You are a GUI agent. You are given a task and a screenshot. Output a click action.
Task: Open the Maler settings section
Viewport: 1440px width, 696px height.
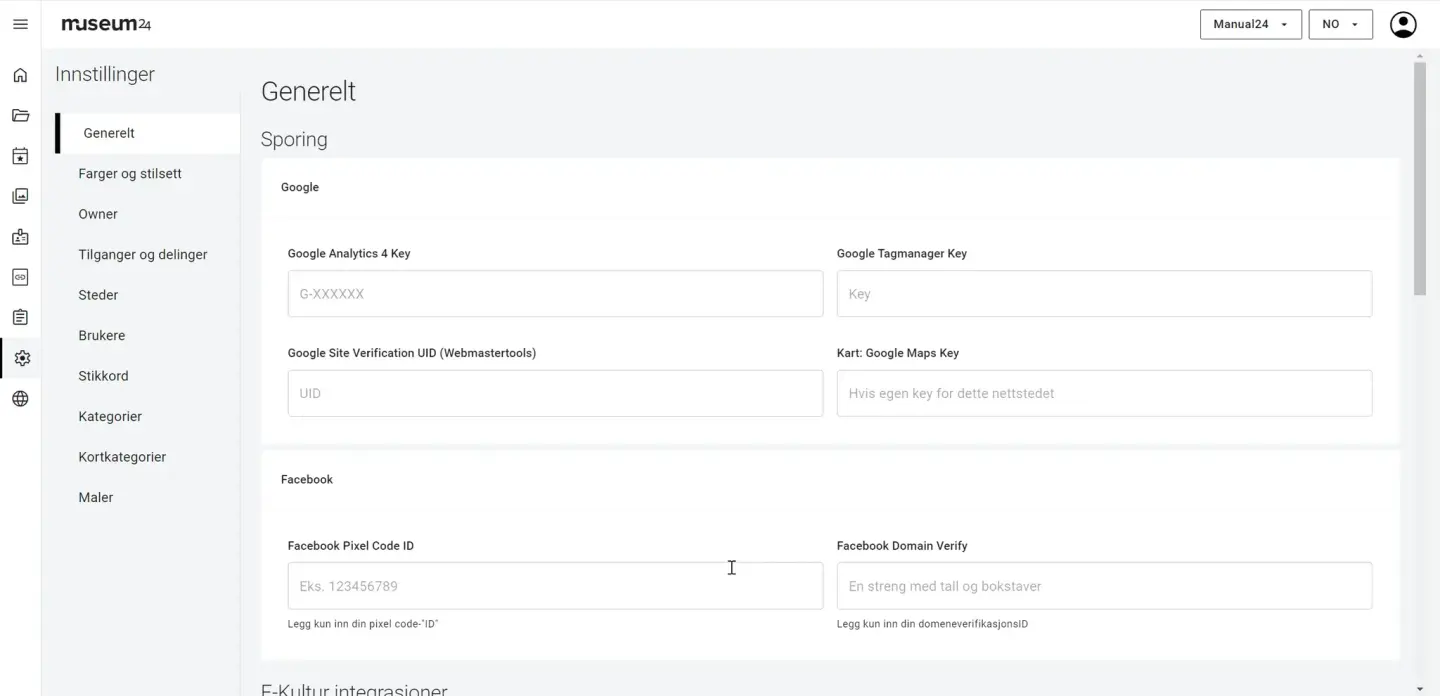(96, 498)
